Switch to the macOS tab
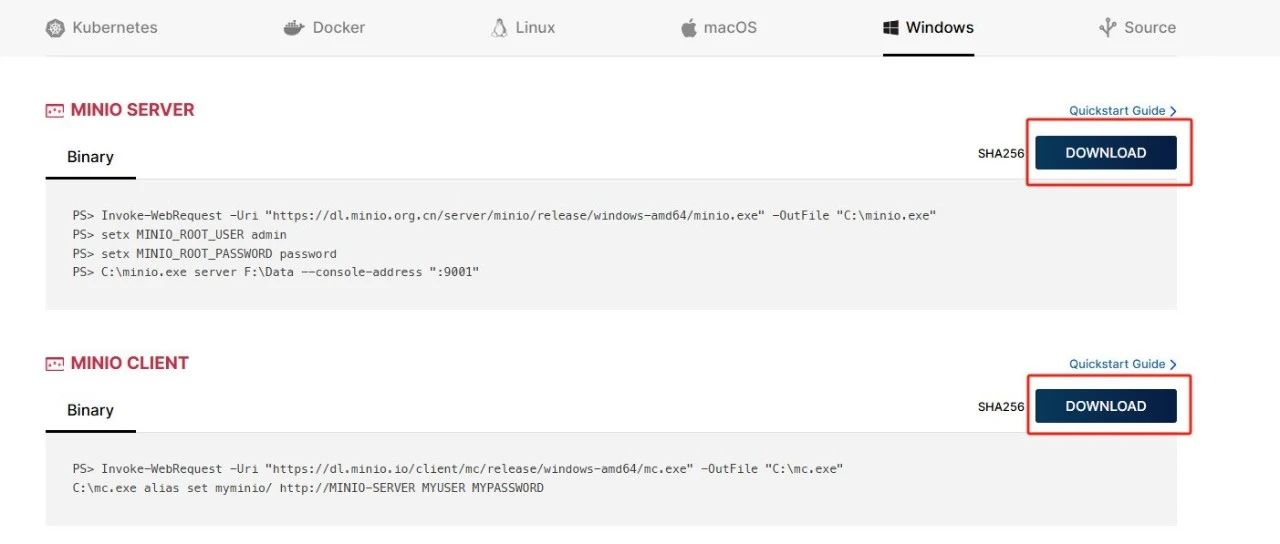Viewport: 1280px width, 544px height. (730, 28)
